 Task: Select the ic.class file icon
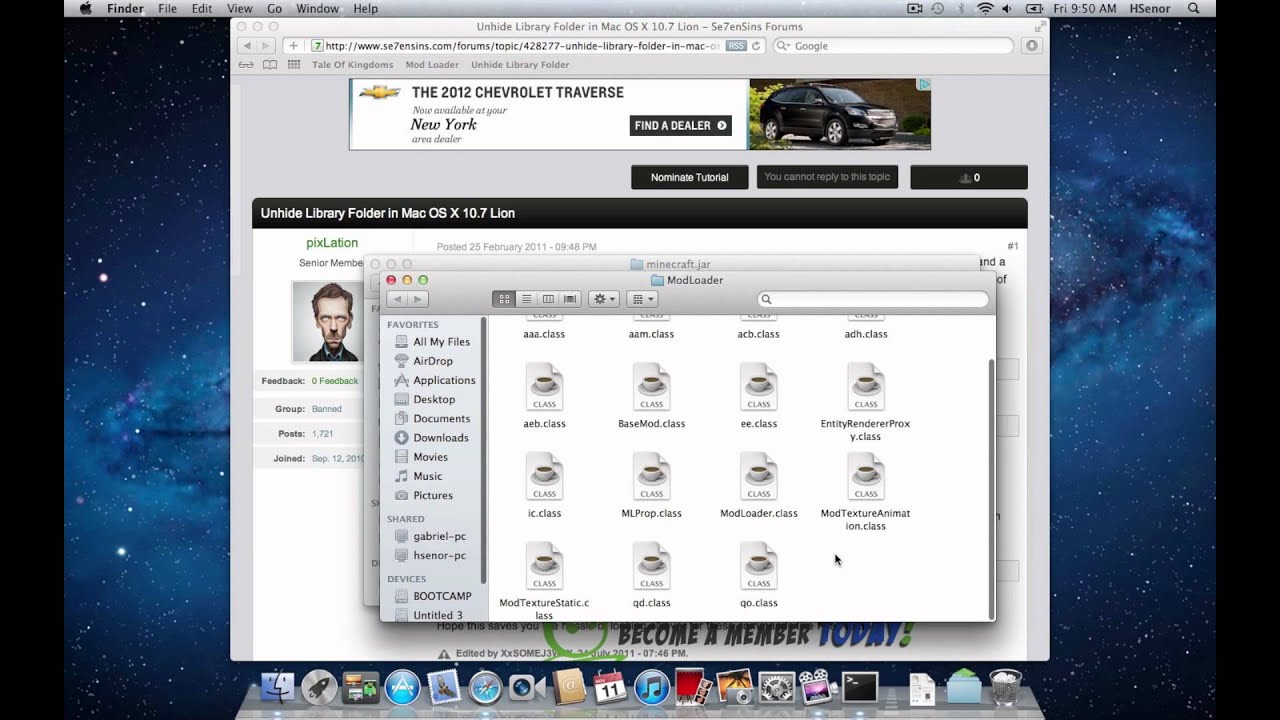coord(545,477)
